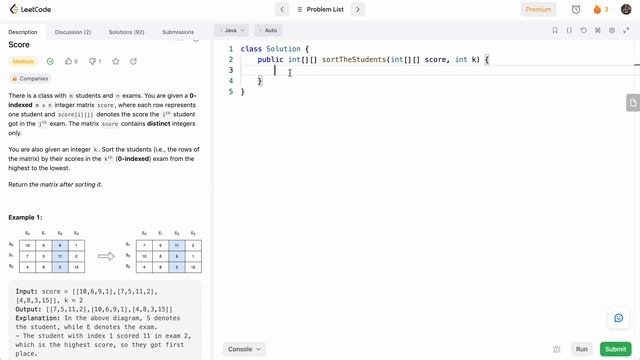Click the Premium button
The height and width of the screenshot is (360, 640).
point(538,9)
